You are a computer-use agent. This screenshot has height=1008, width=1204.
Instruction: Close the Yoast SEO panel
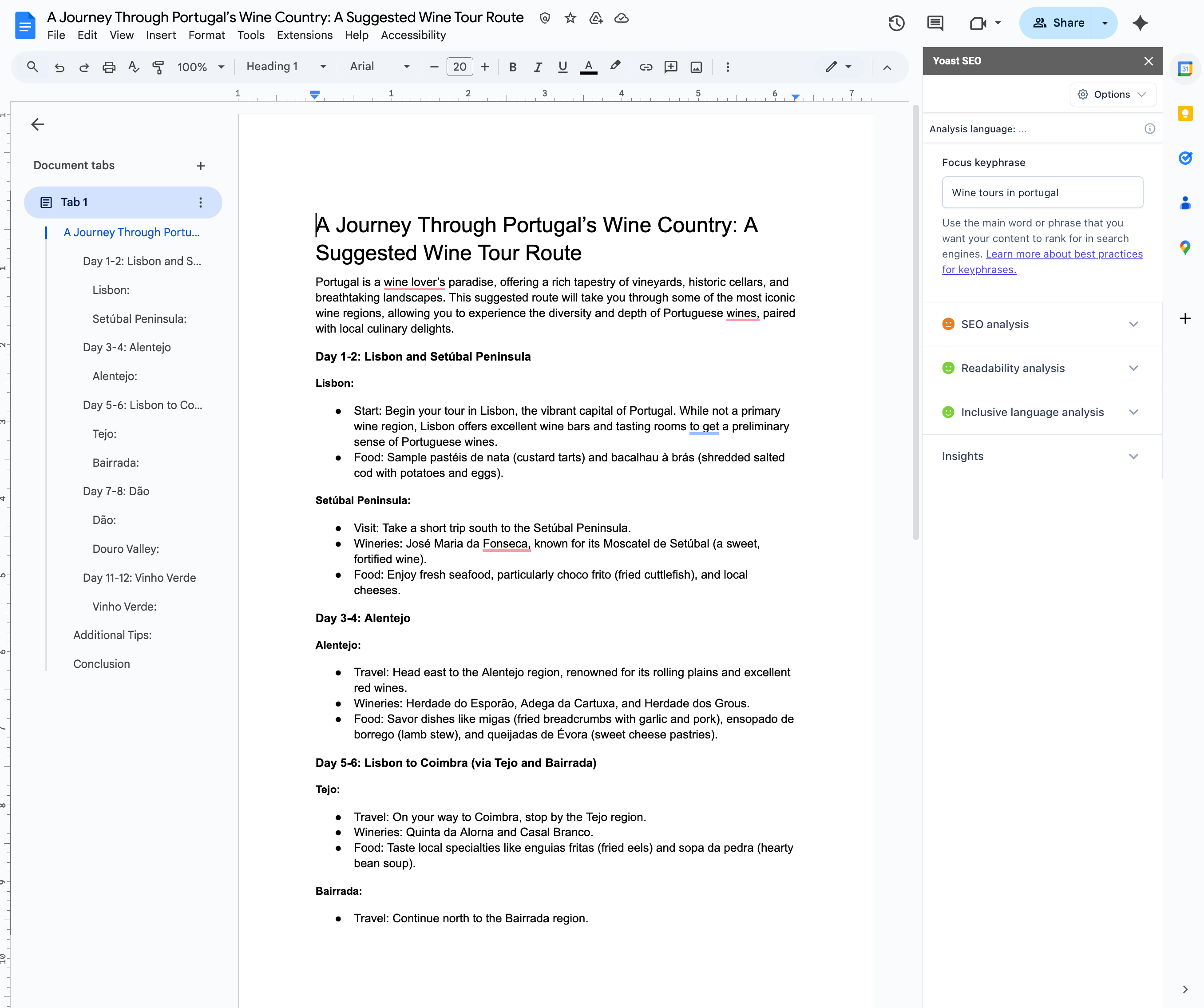click(x=1148, y=61)
